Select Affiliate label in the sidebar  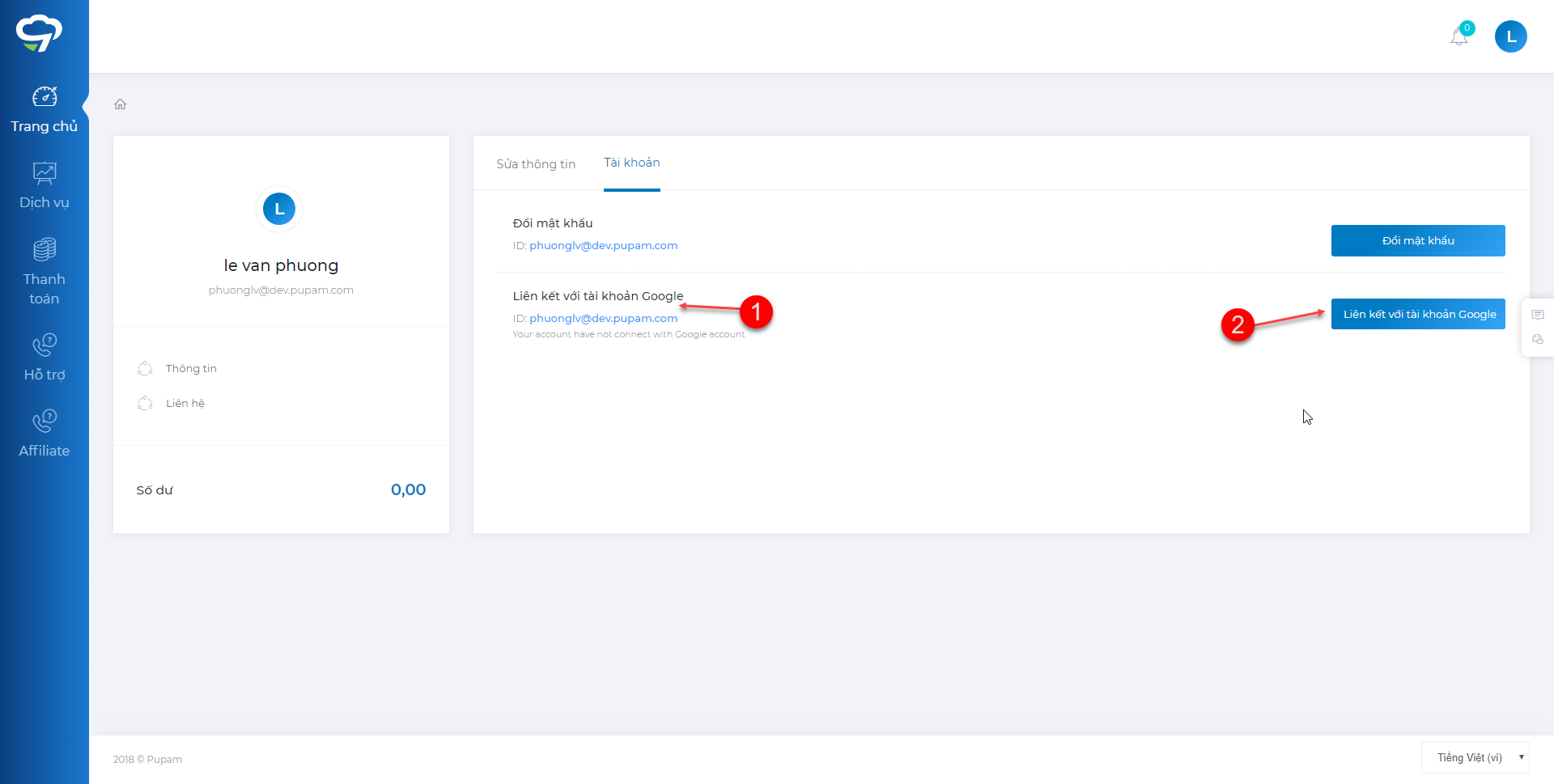point(45,451)
